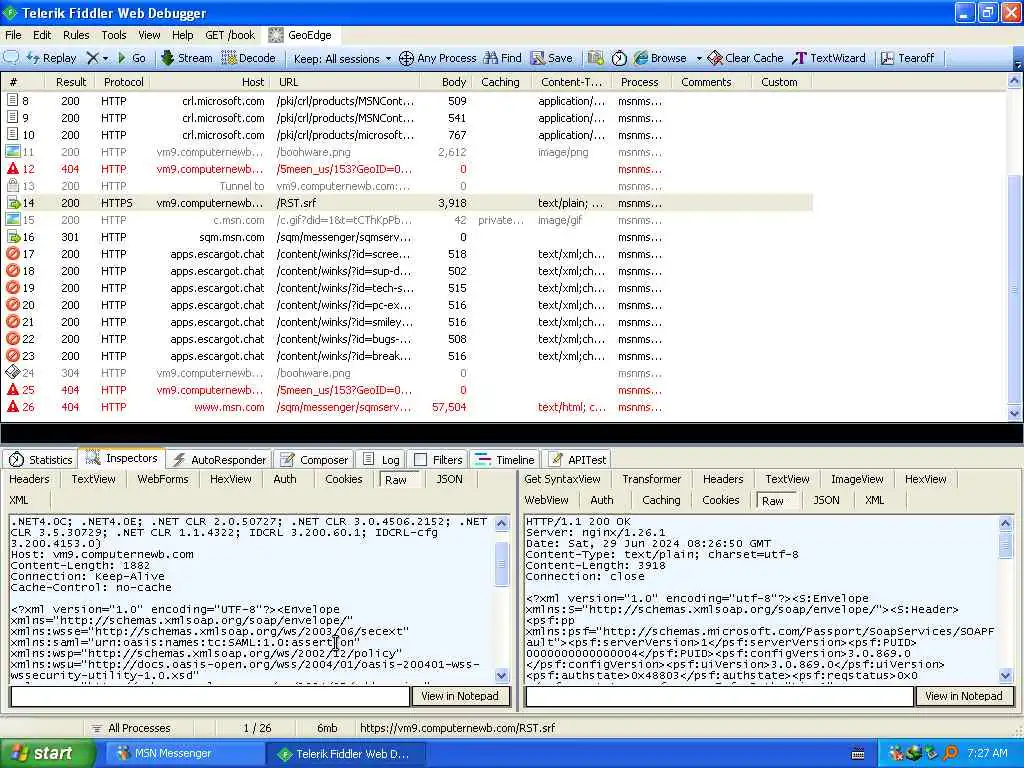Viewport: 1024px width, 768px height.
Task: Switch to the AutoResponder tab
Action: click(220, 460)
